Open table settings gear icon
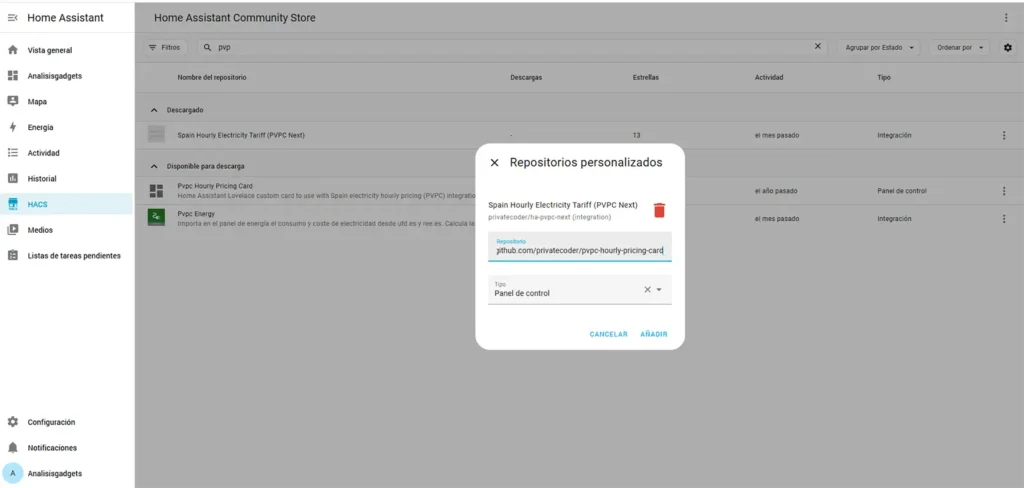 [1008, 48]
